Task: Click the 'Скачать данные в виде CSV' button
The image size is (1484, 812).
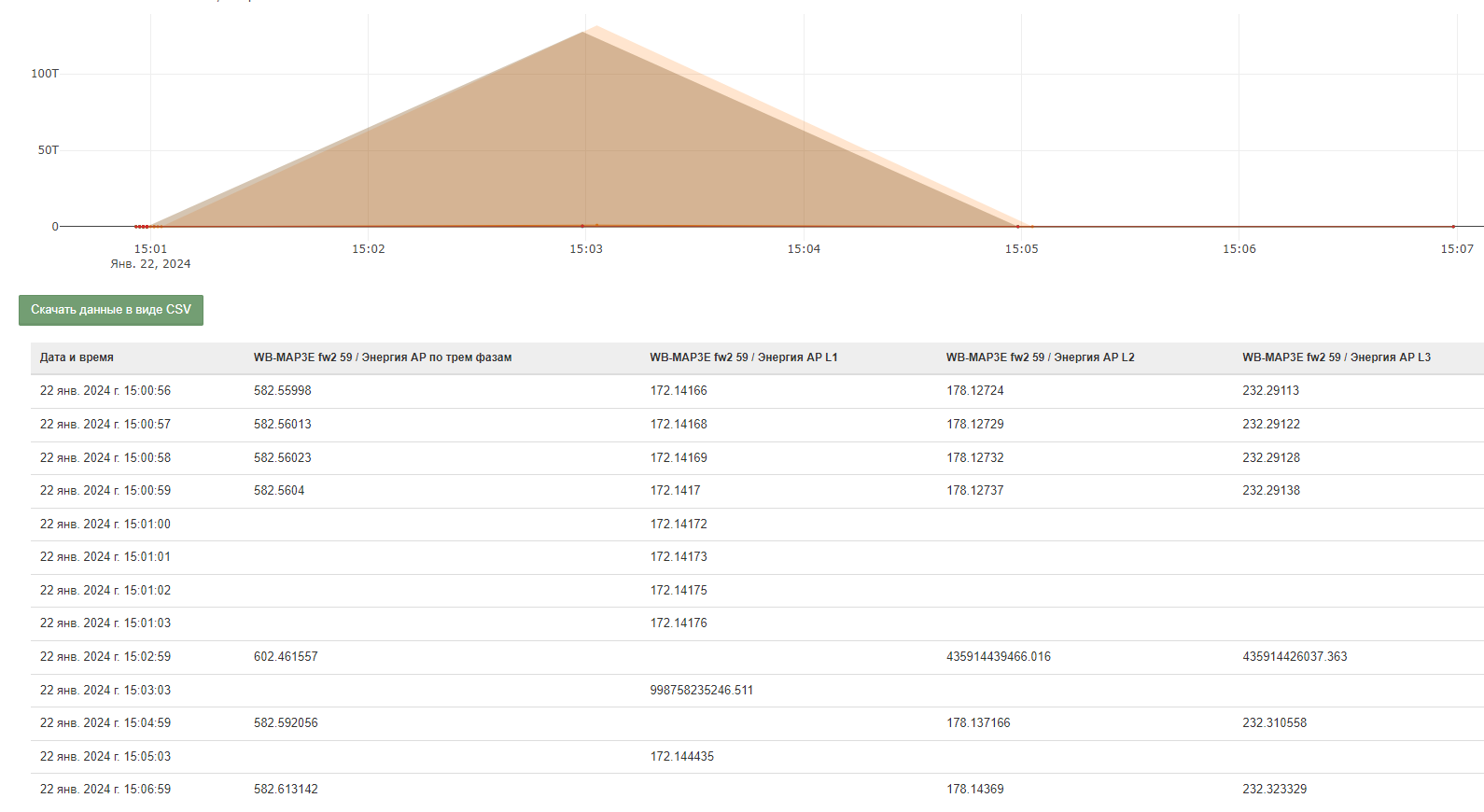Action: coord(111,310)
